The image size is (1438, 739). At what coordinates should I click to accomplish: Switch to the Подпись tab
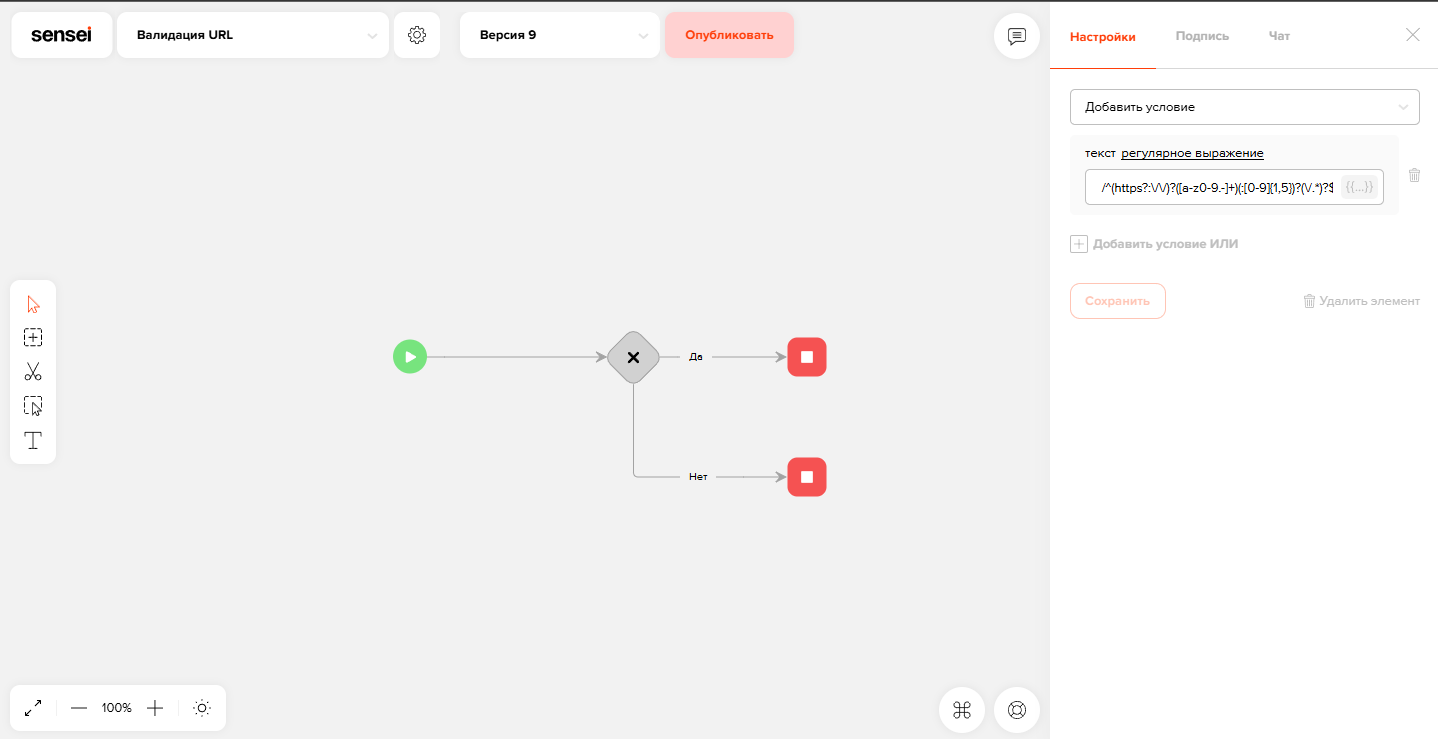[1202, 36]
